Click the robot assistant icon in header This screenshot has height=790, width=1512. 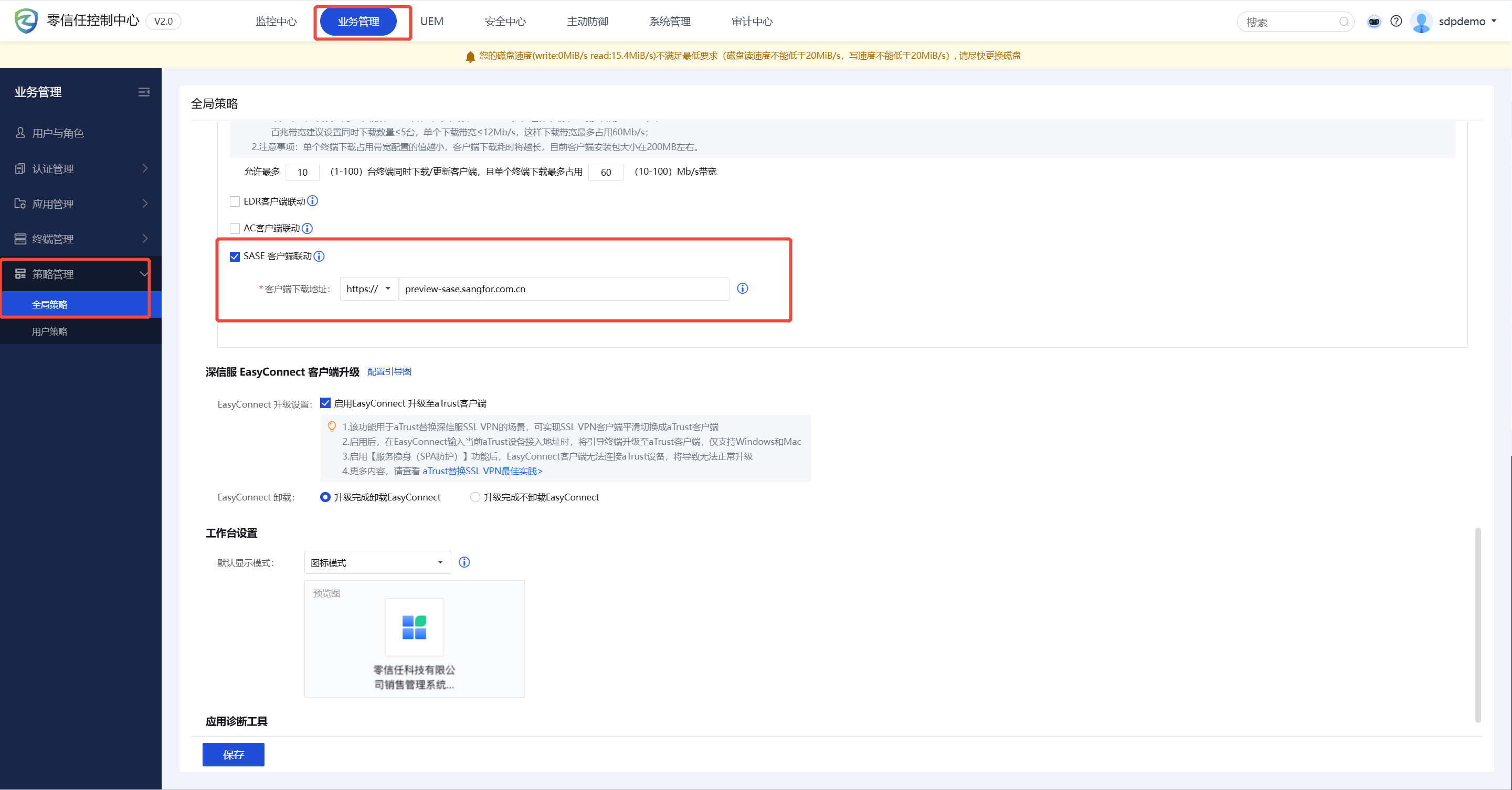[x=1374, y=22]
